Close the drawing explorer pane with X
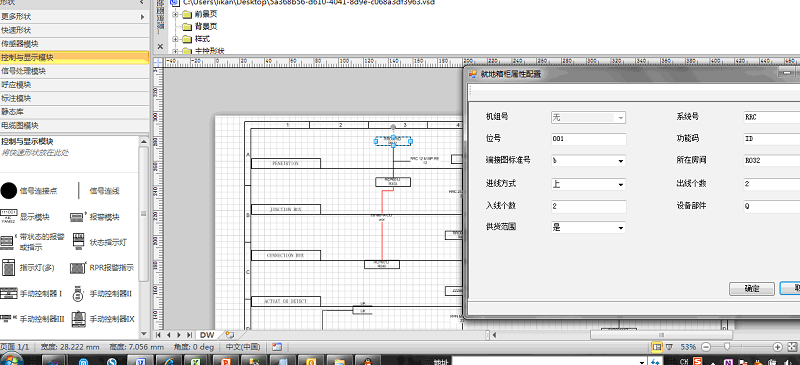This screenshot has height=365, width=800. click(160, 46)
